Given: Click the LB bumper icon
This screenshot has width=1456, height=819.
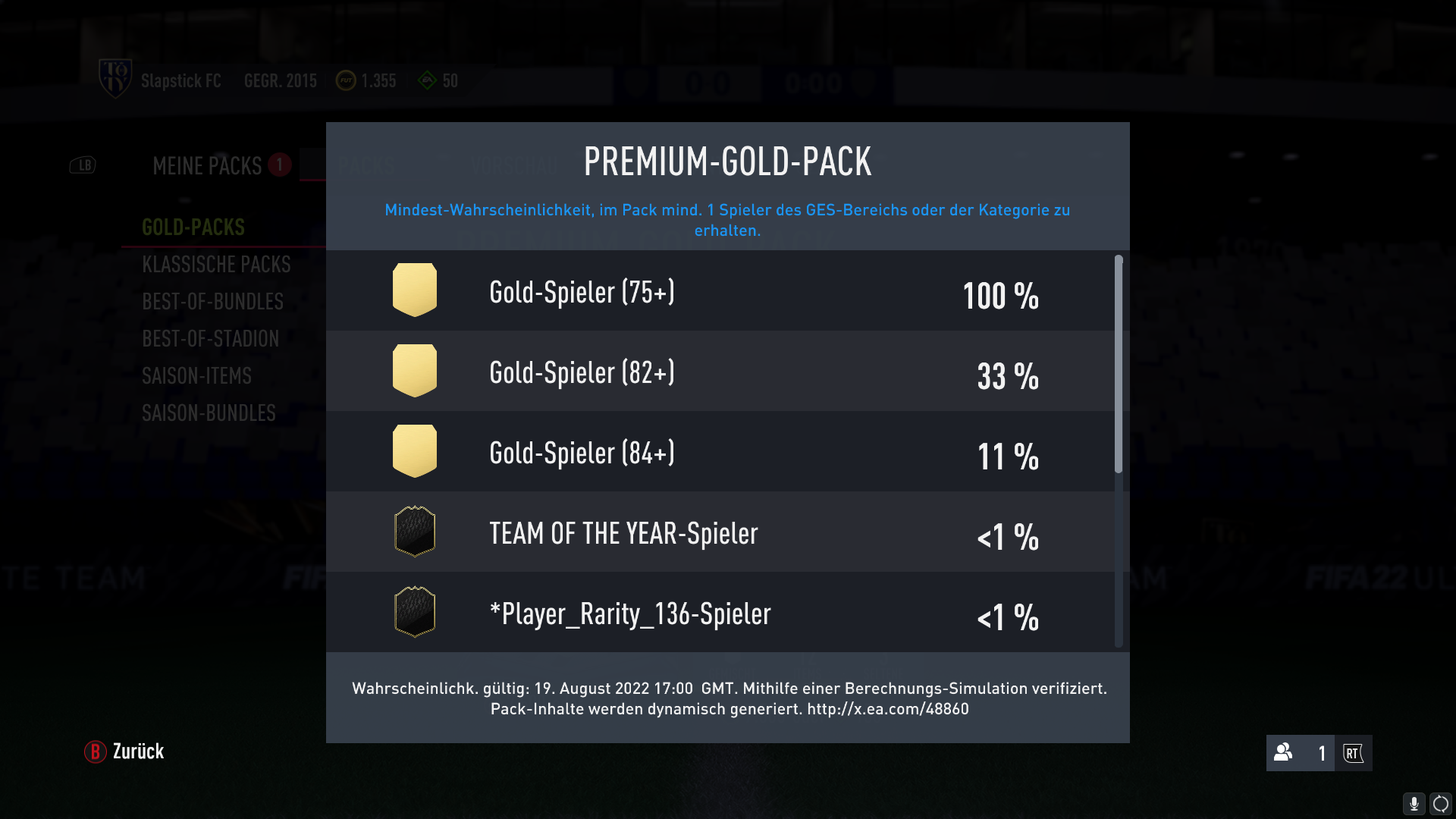Looking at the screenshot, I should pos(83,165).
